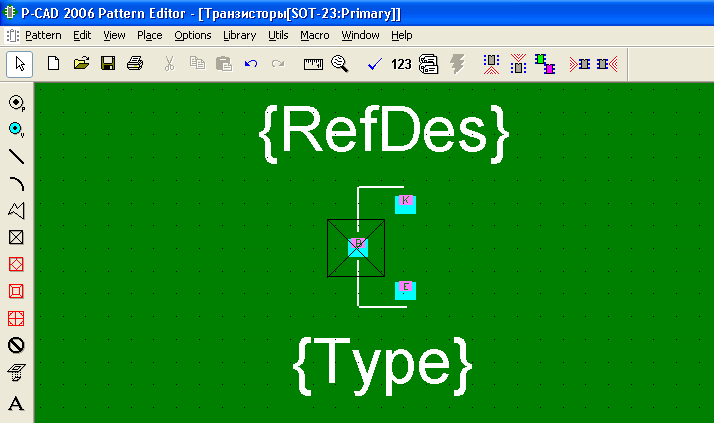Select the Place Point crossed-box tool
Screen dimensions: 714x423
tap(16, 237)
